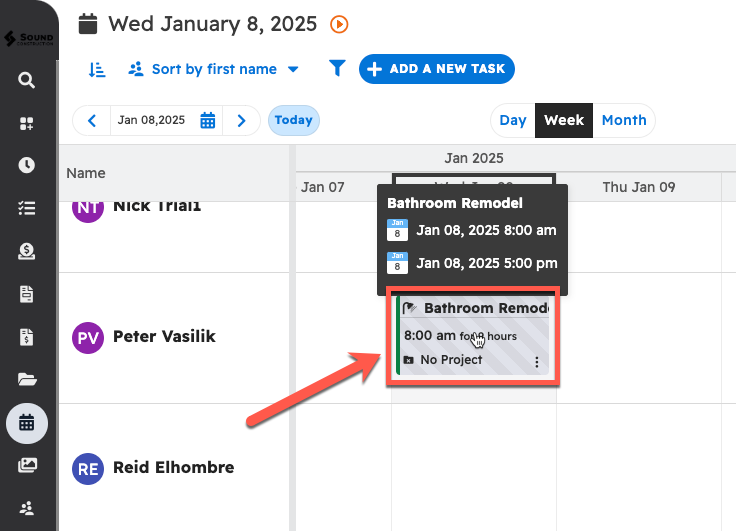Open the calendar schedule sidebar icon
The width and height of the screenshot is (736, 531).
(27, 422)
